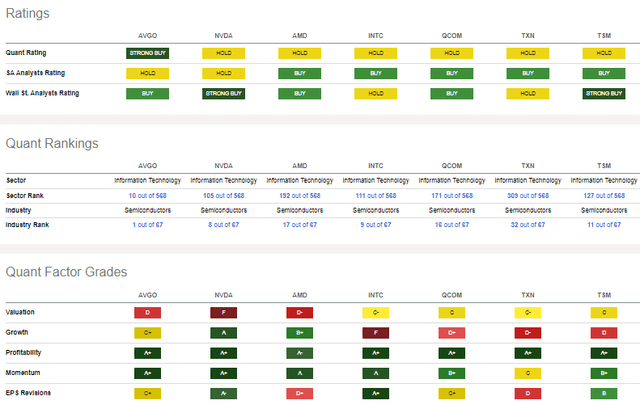
Task: Click AVGO's Valuation grade badge
Action: pyautogui.click(x=147, y=313)
